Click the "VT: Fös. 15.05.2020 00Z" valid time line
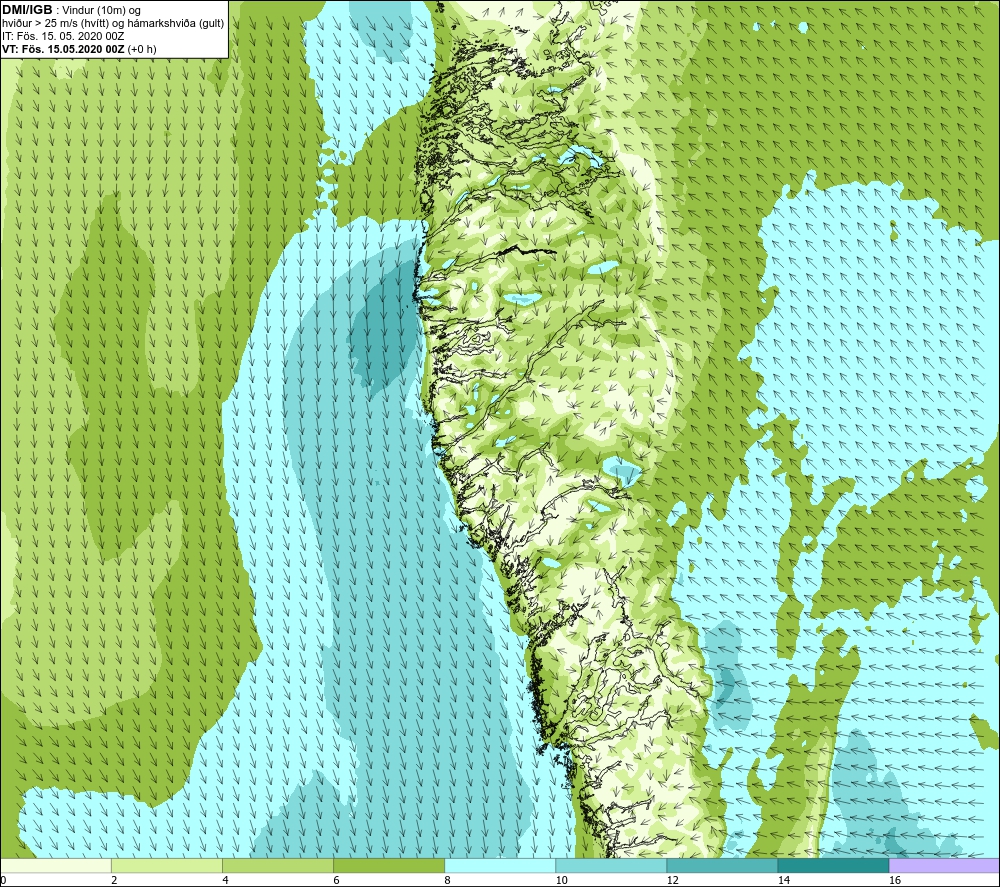Image resolution: width=1000 pixels, height=887 pixels. (63, 49)
